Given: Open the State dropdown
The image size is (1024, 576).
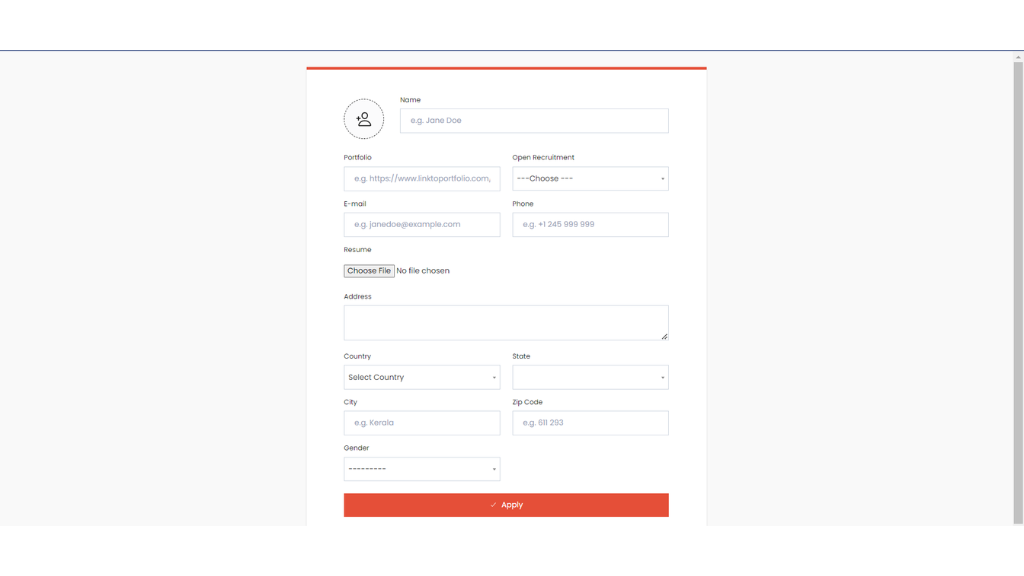Looking at the screenshot, I should click(590, 378).
